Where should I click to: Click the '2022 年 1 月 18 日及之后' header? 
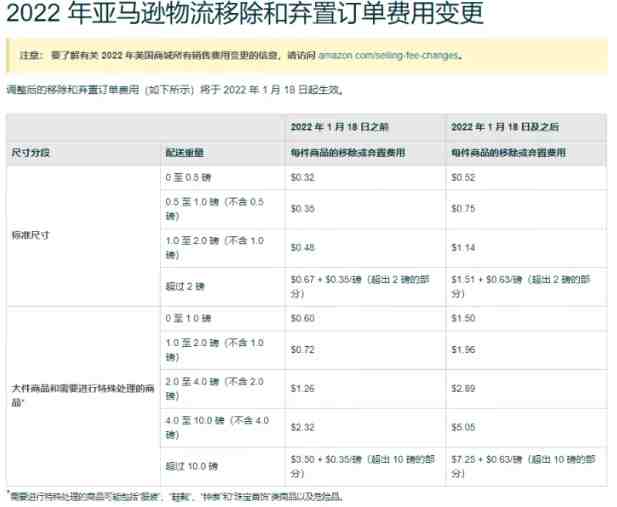[505, 127]
